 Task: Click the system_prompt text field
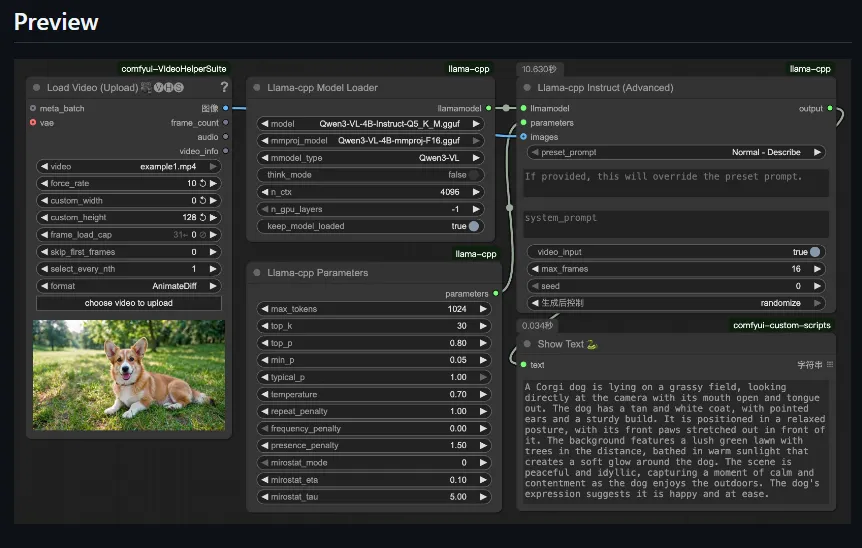tap(676, 224)
